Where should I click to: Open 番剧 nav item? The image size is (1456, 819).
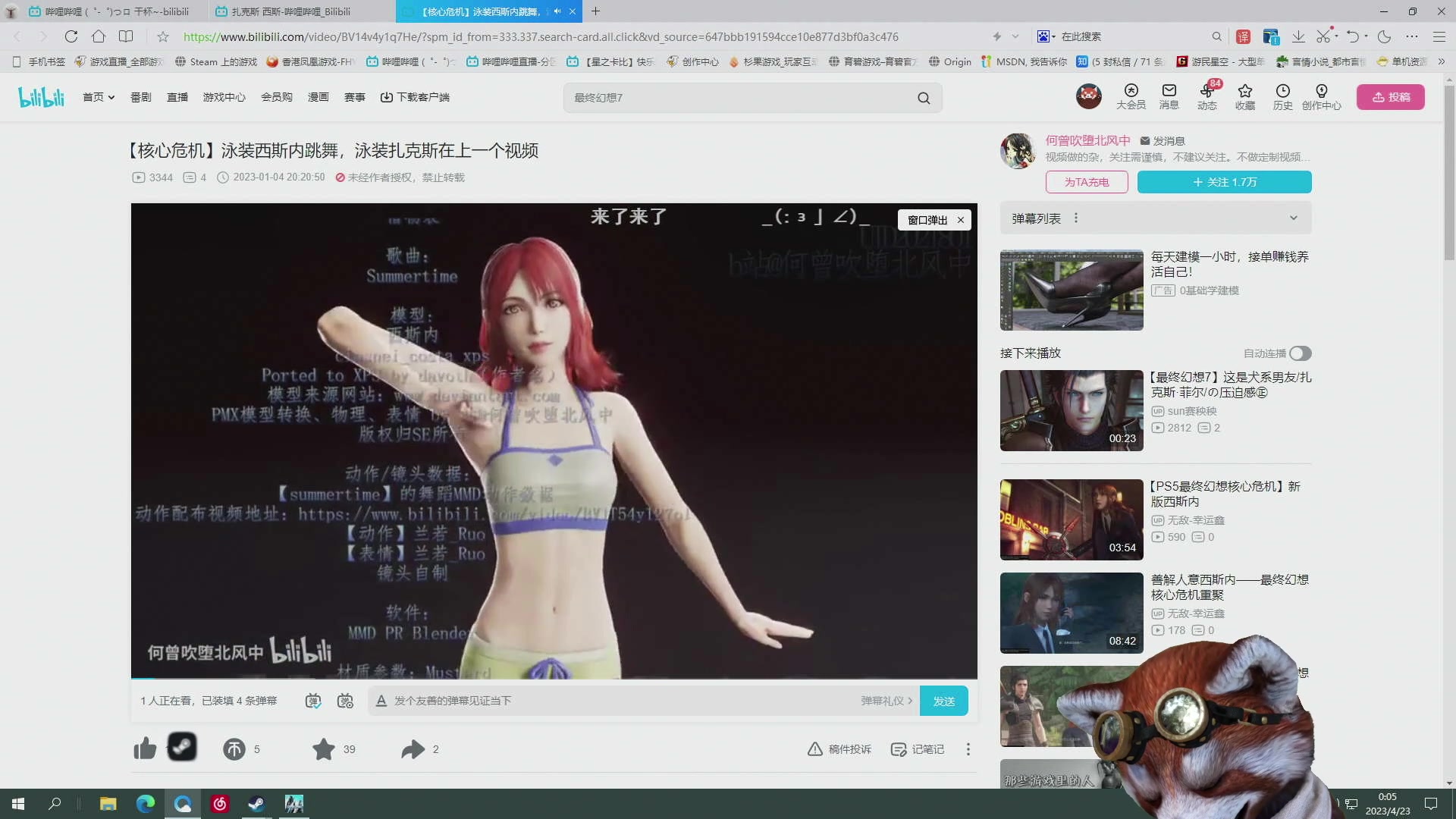141,97
